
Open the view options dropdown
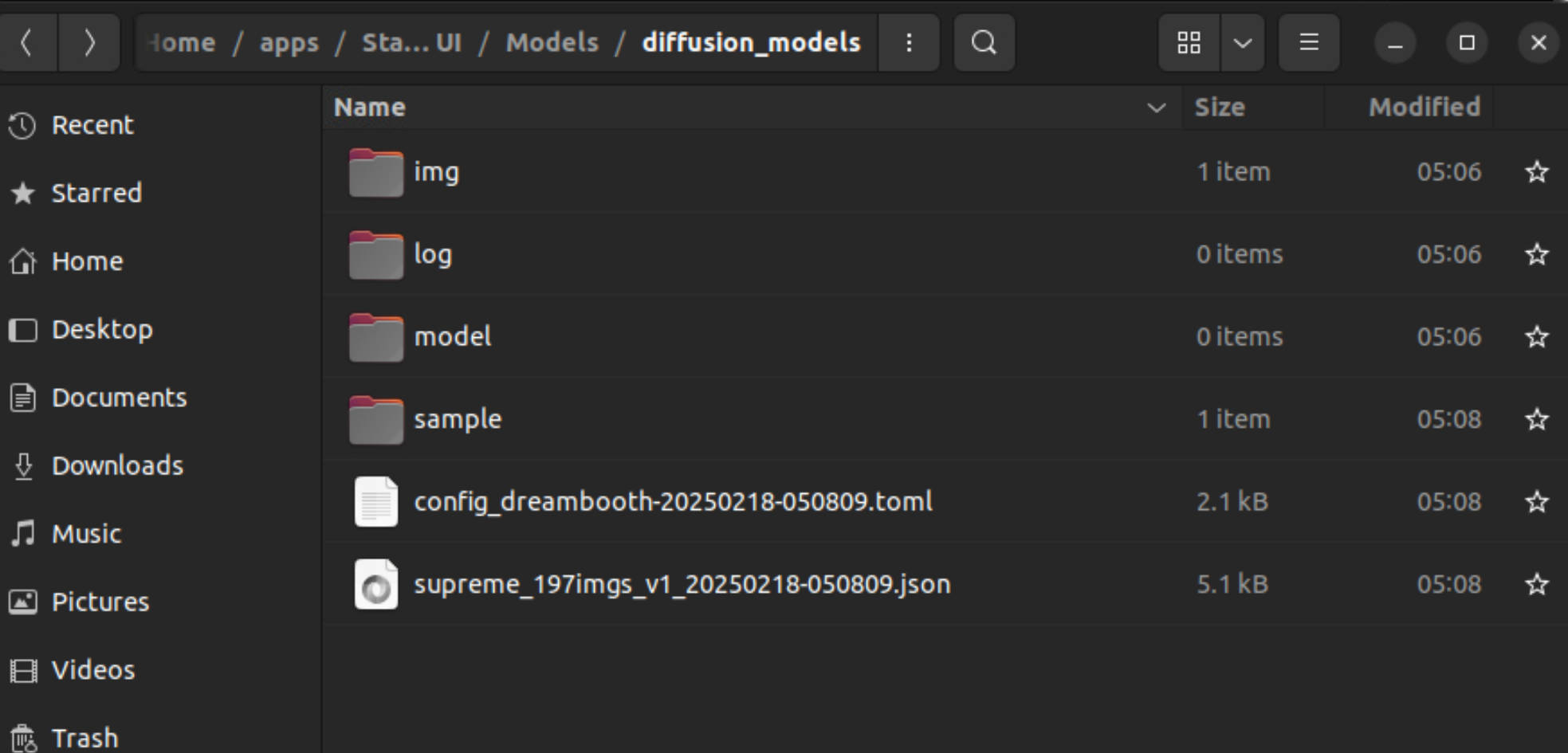click(x=1242, y=43)
